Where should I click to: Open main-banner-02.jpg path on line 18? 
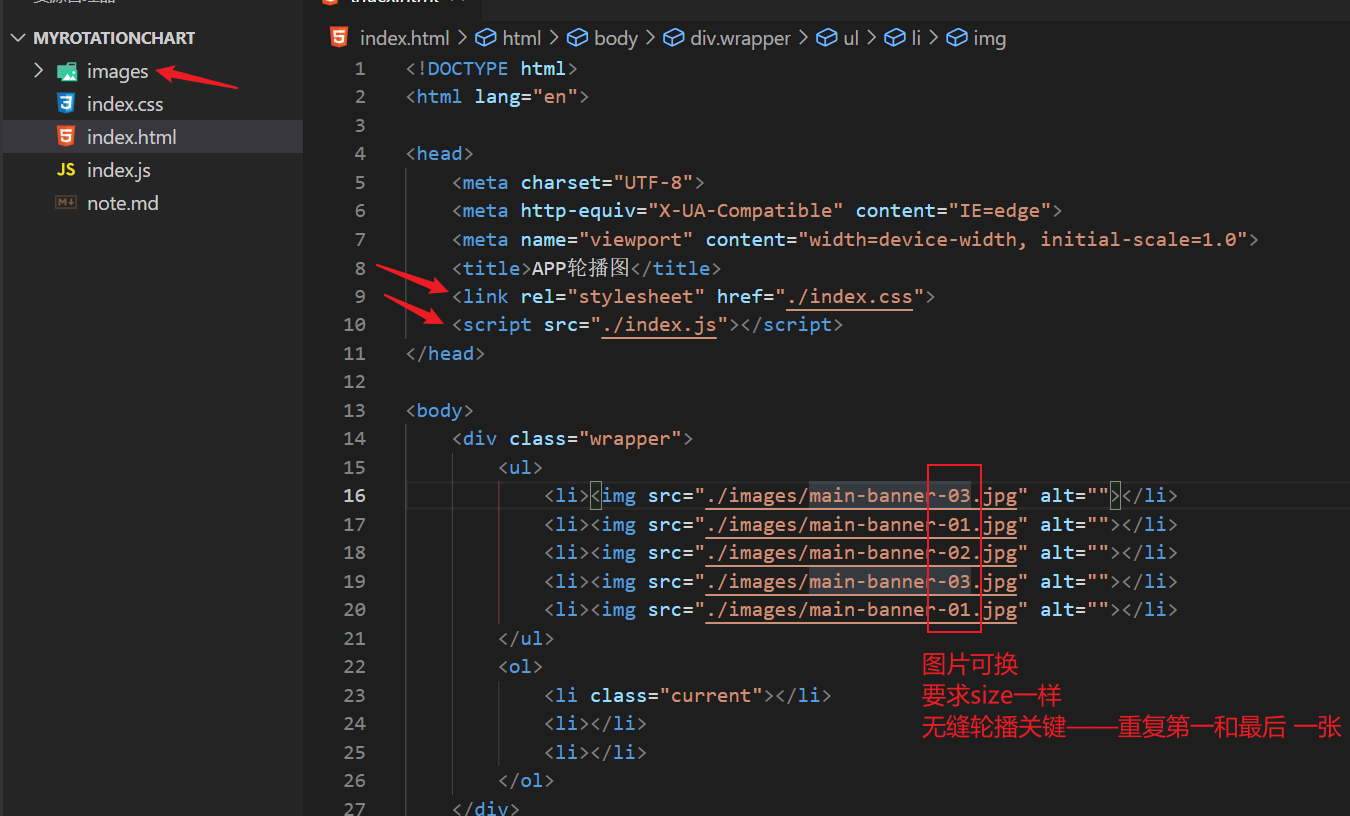pyautogui.click(x=861, y=553)
